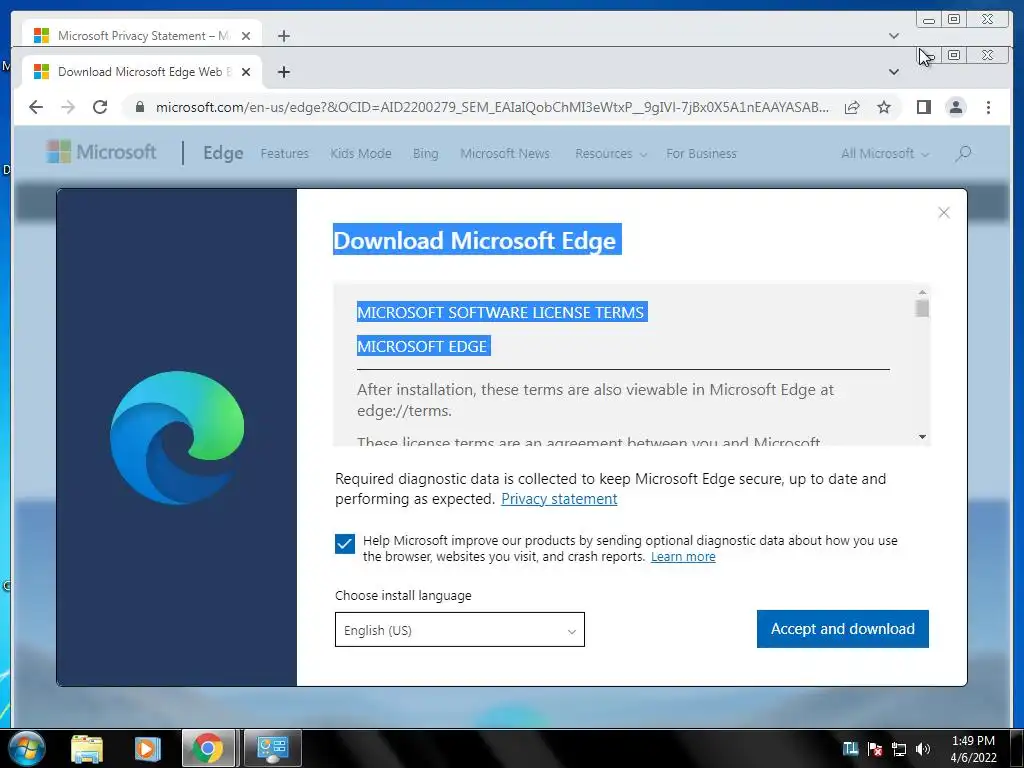
Task: Click the language bar tray icon
Action: click(850, 749)
